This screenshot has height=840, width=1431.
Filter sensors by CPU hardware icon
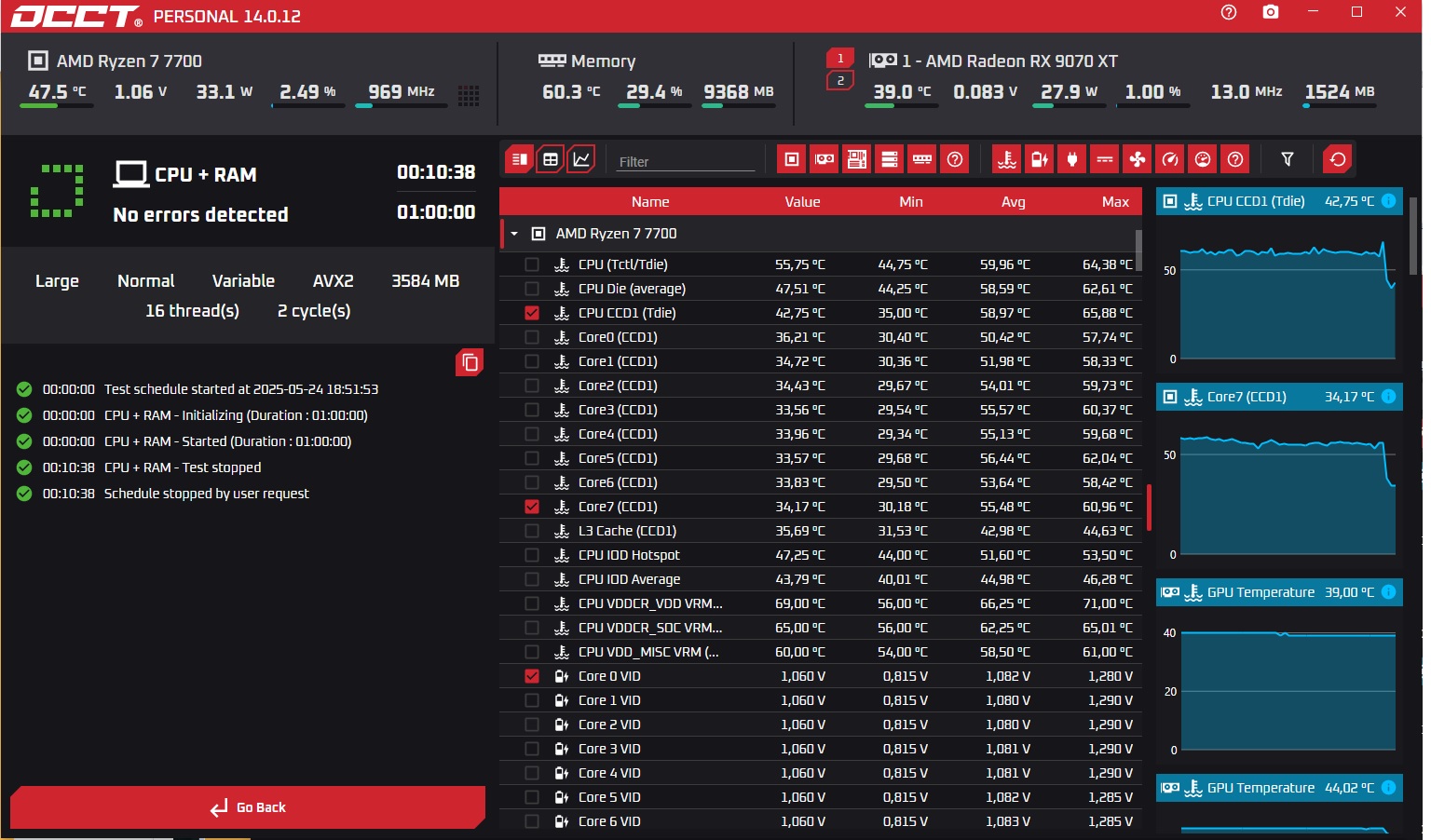[792, 159]
